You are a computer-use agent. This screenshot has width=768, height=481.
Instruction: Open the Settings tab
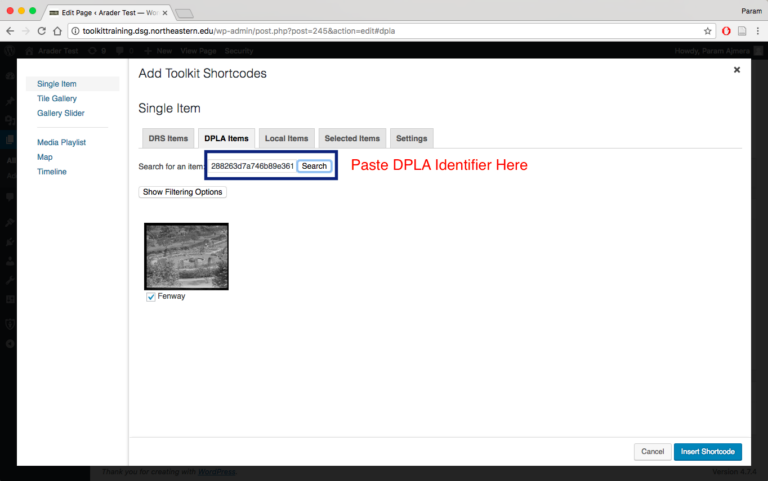pos(411,138)
